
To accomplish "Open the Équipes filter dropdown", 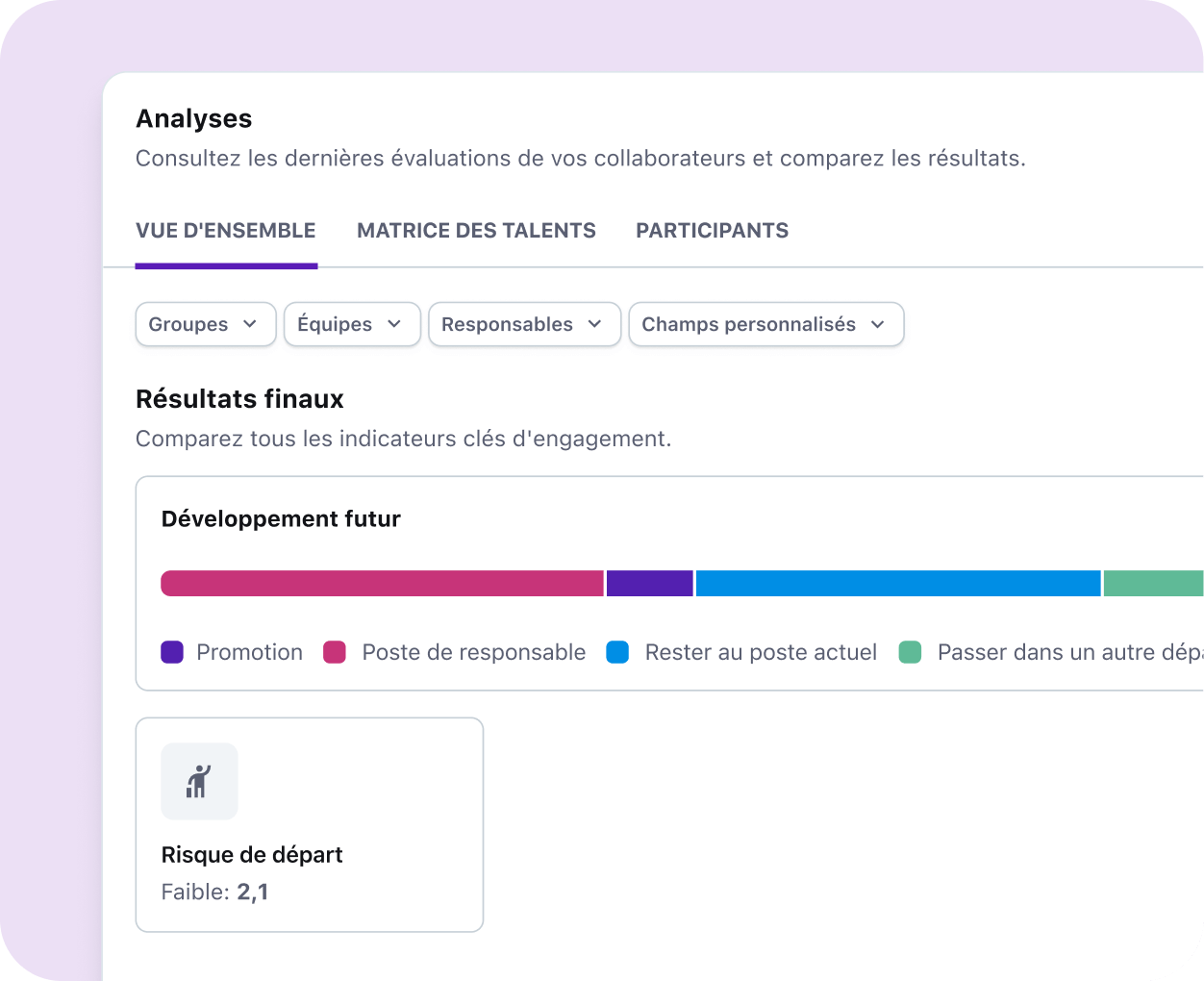I will [x=352, y=324].
